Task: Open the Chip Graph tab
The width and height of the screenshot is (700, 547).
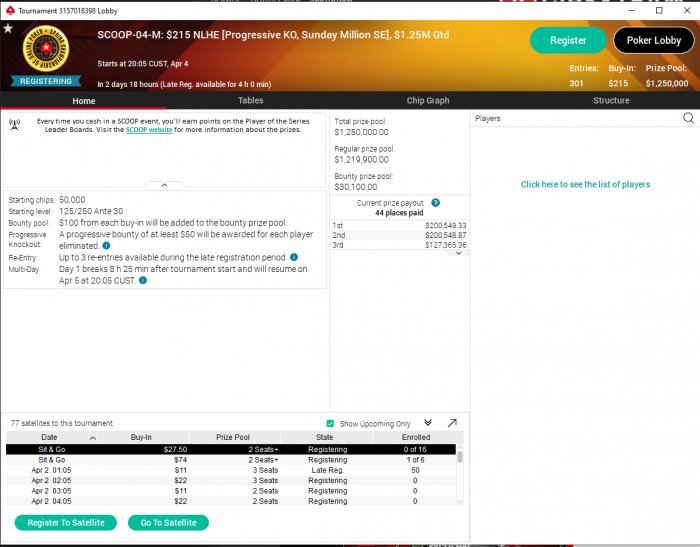Action: pyautogui.click(x=428, y=100)
